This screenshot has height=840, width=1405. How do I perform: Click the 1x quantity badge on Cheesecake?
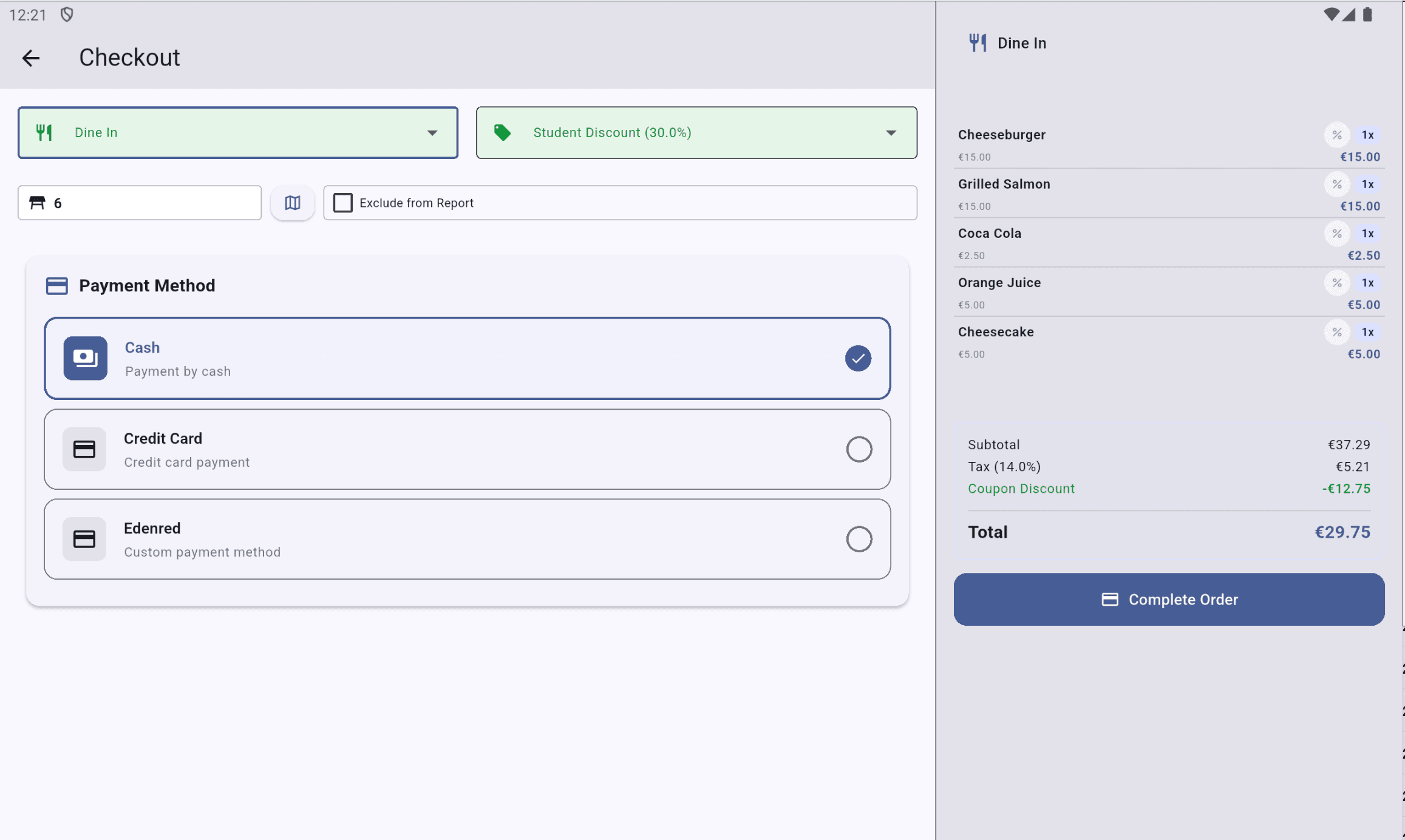1369,332
